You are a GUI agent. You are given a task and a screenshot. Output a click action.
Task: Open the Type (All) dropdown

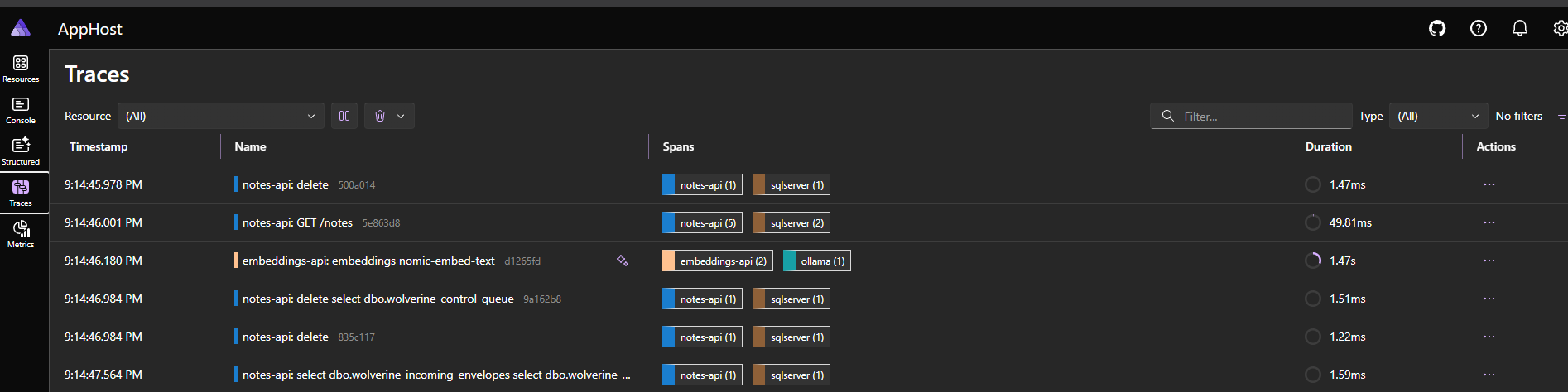1439,116
